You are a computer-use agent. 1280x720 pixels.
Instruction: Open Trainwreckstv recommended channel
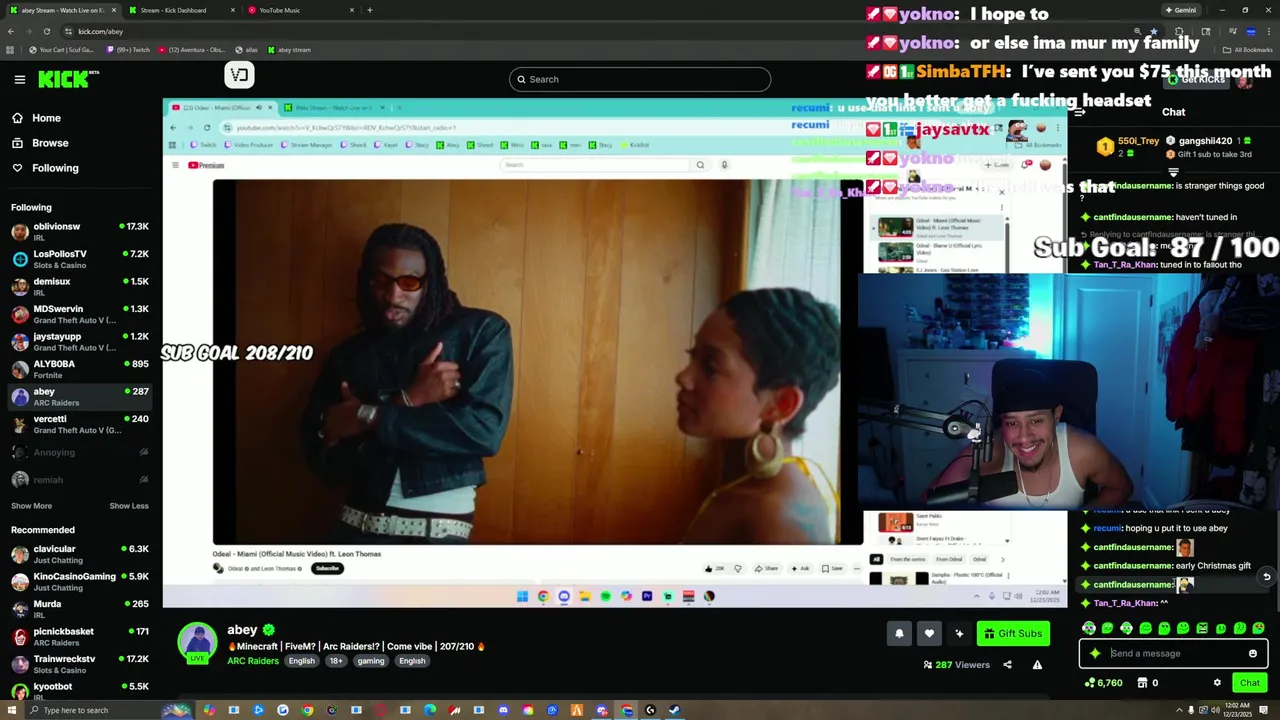(x=80, y=664)
